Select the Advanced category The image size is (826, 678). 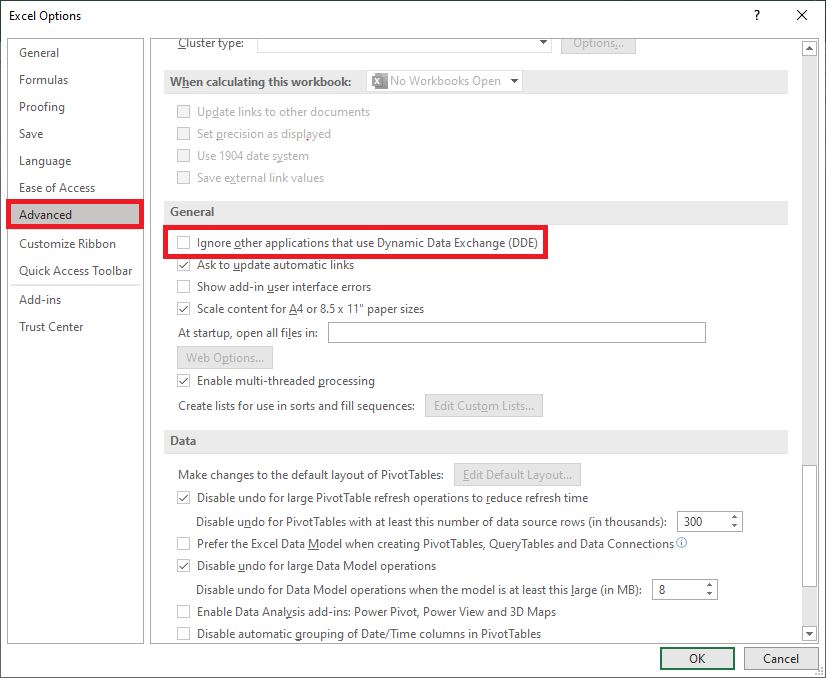coord(75,214)
